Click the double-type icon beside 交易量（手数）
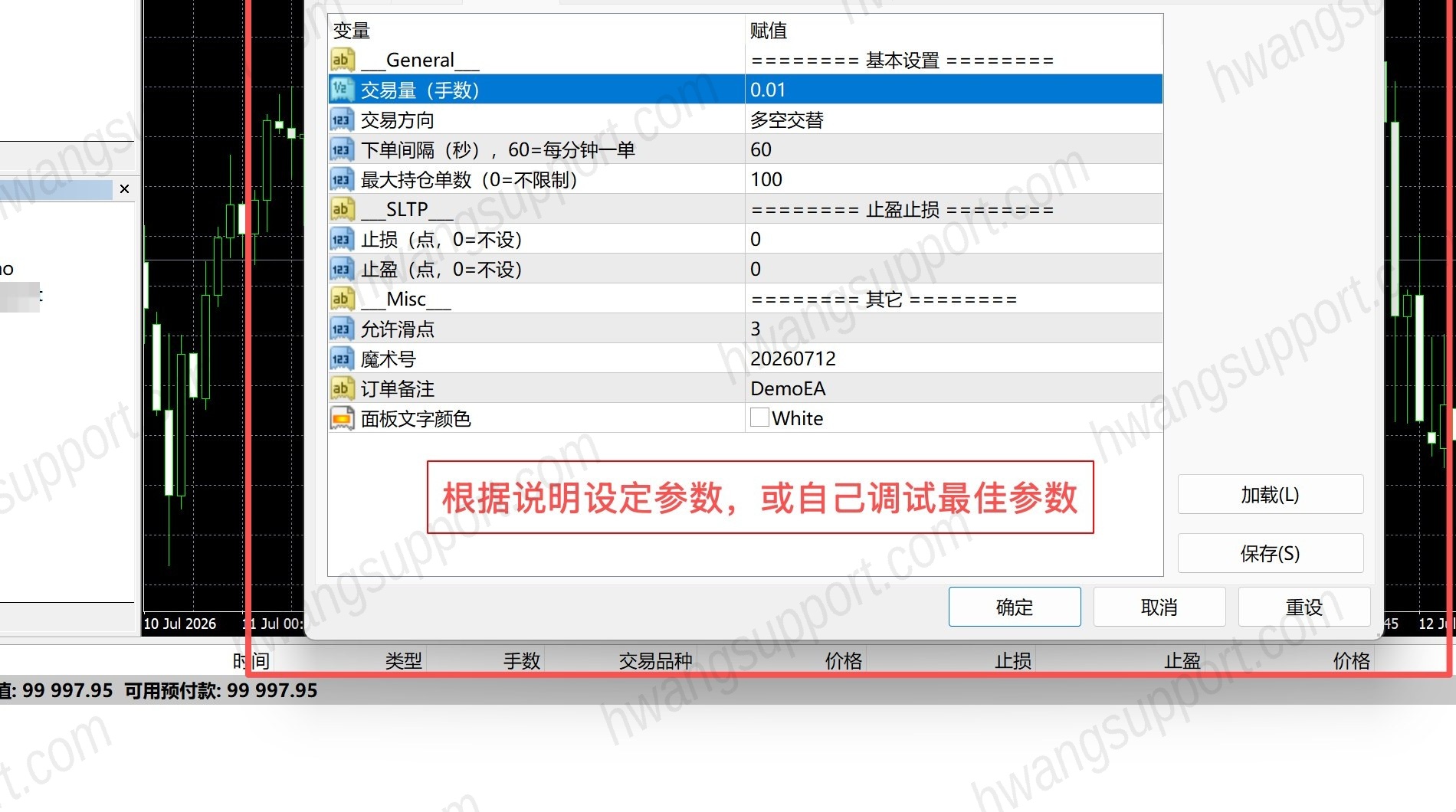 [342, 90]
